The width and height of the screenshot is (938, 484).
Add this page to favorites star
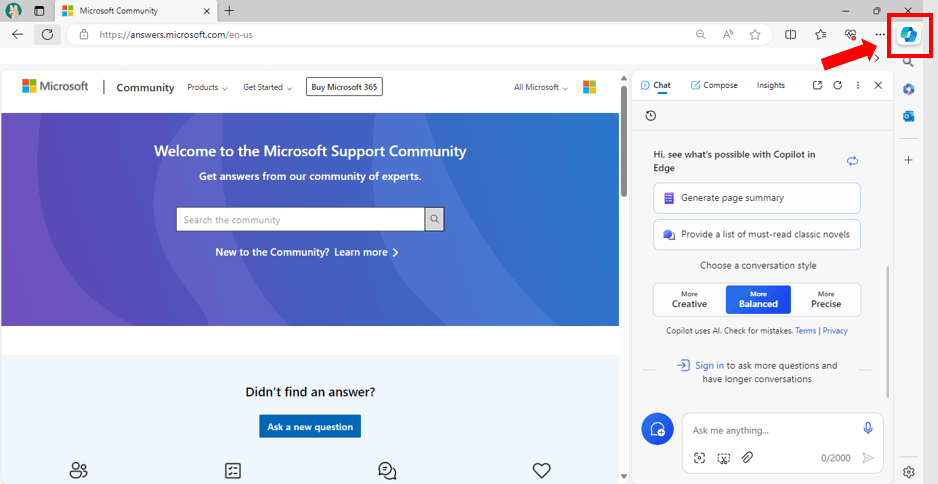tap(755, 35)
